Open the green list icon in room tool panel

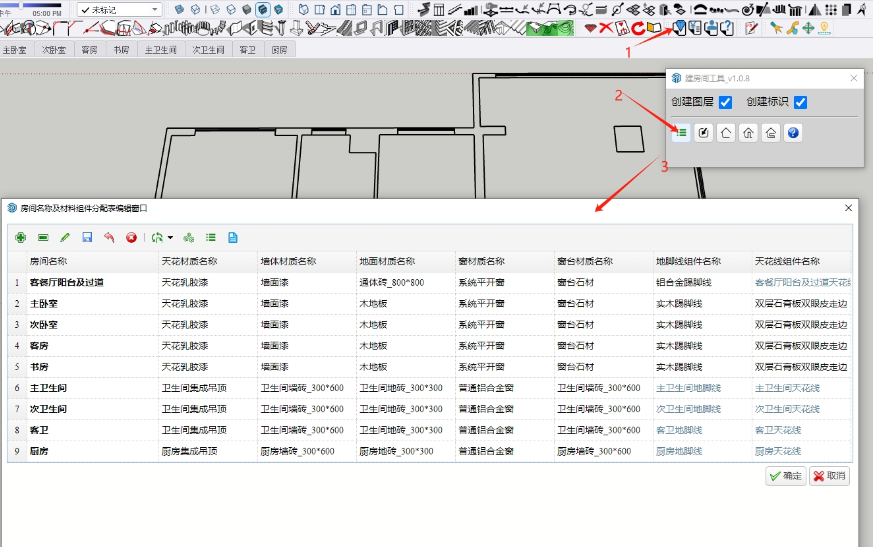click(x=681, y=132)
